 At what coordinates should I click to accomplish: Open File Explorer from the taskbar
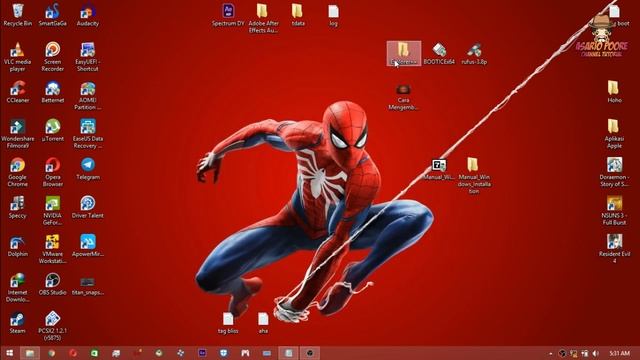[30, 353]
